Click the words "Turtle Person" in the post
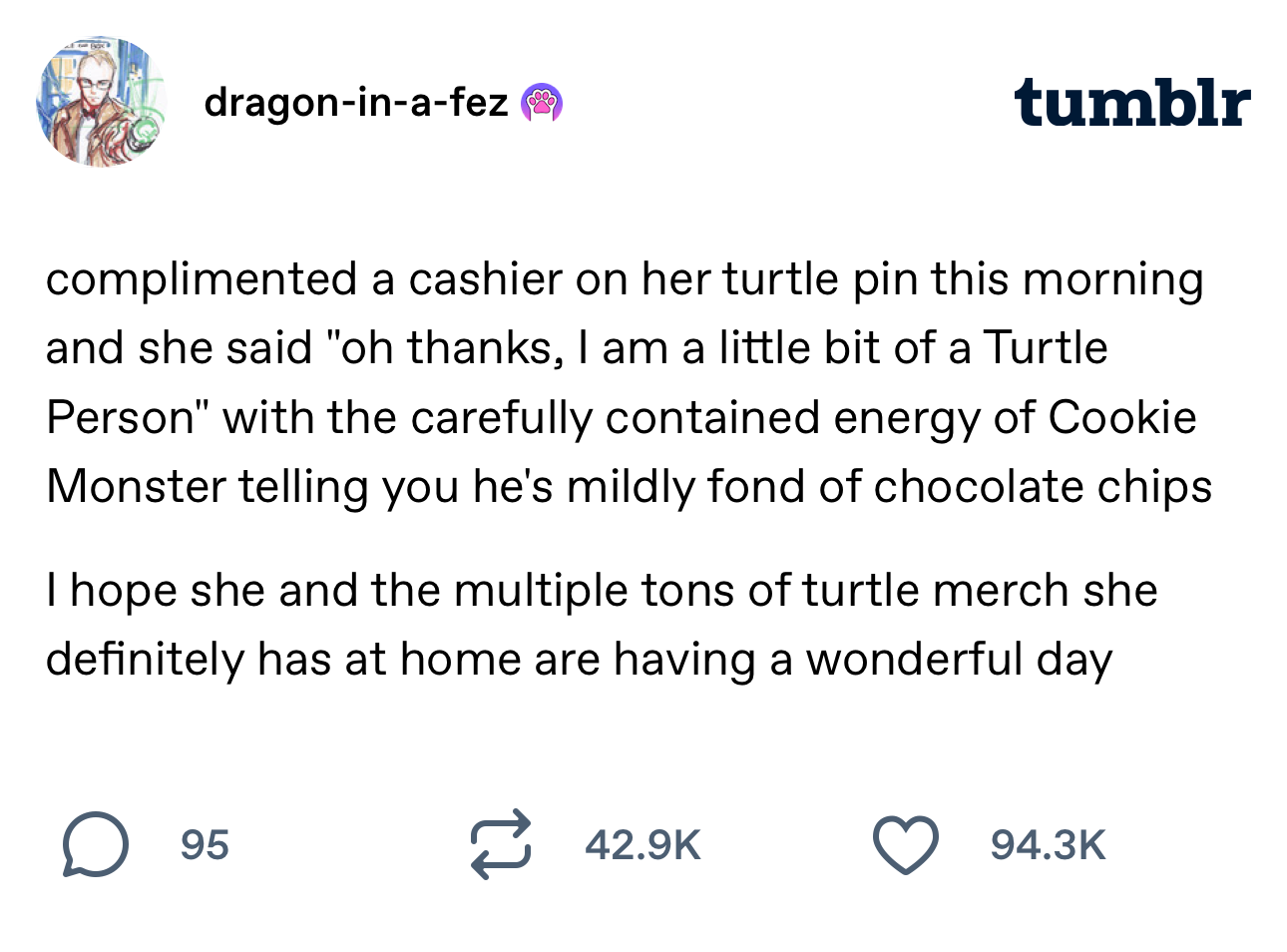Viewport: 1287px width, 952px height. pos(1046,348)
